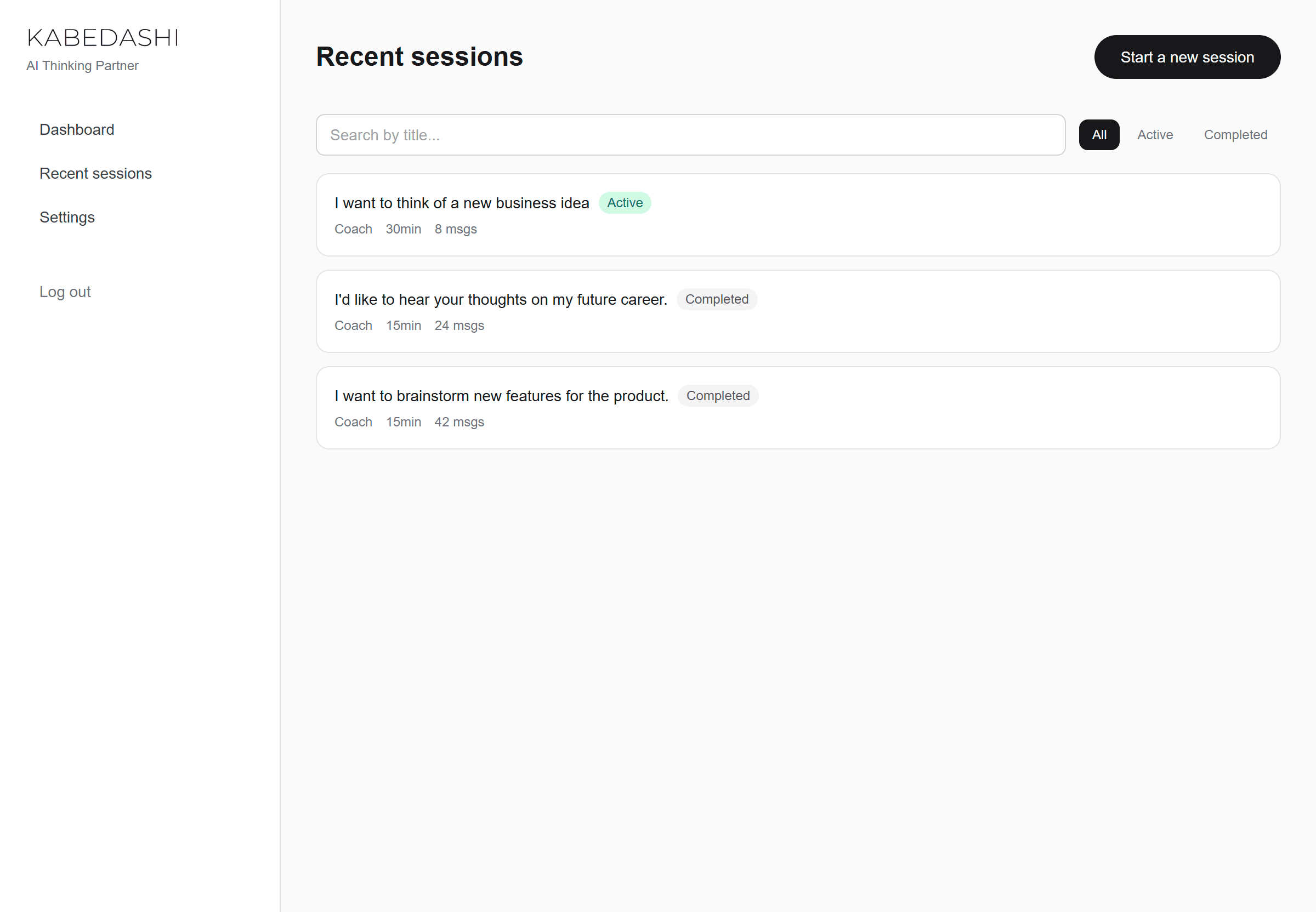
Task: Switch to the Completed sessions filter
Action: (1235, 135)
